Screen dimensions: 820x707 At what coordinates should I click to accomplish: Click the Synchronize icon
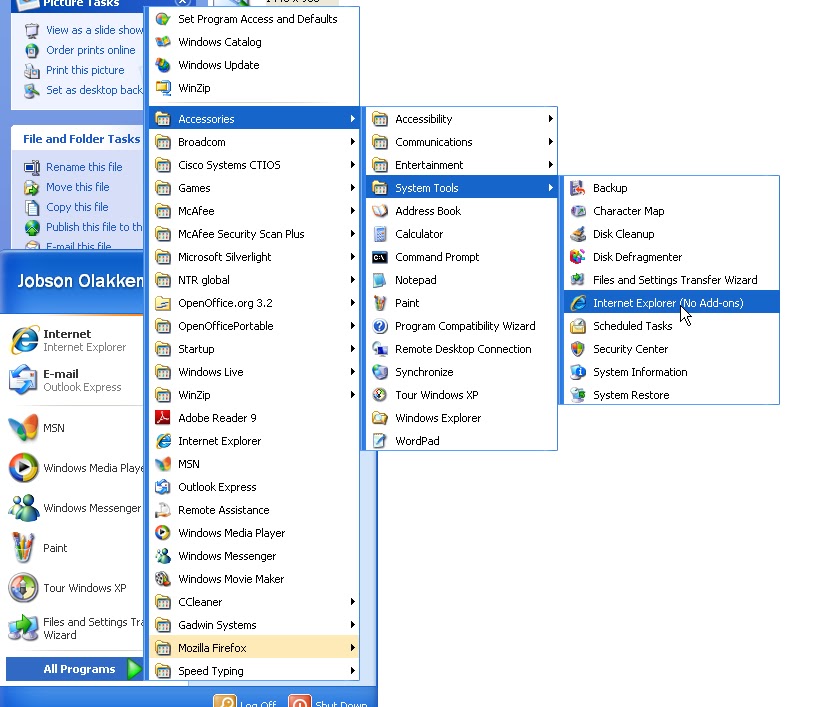pos(380,372)
